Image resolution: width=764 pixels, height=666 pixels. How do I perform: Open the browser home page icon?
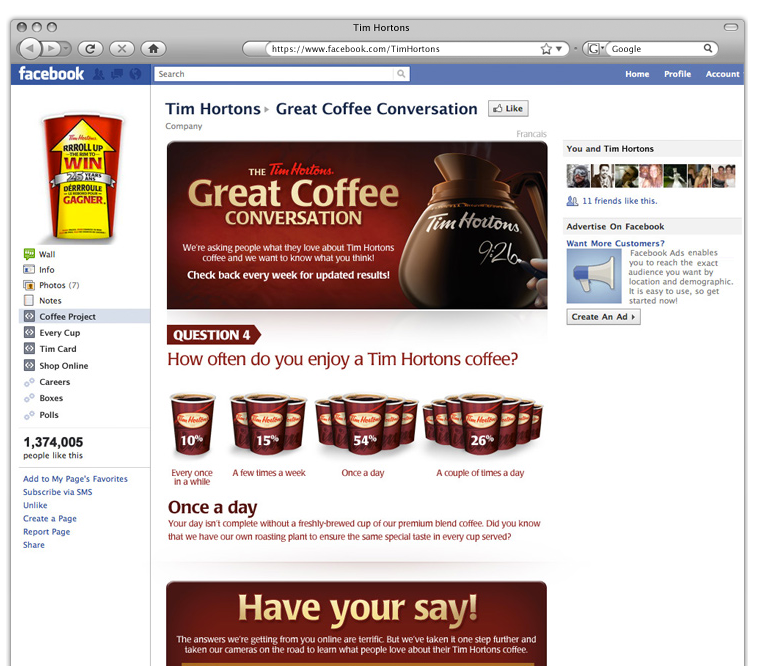[x=153, y=49]
